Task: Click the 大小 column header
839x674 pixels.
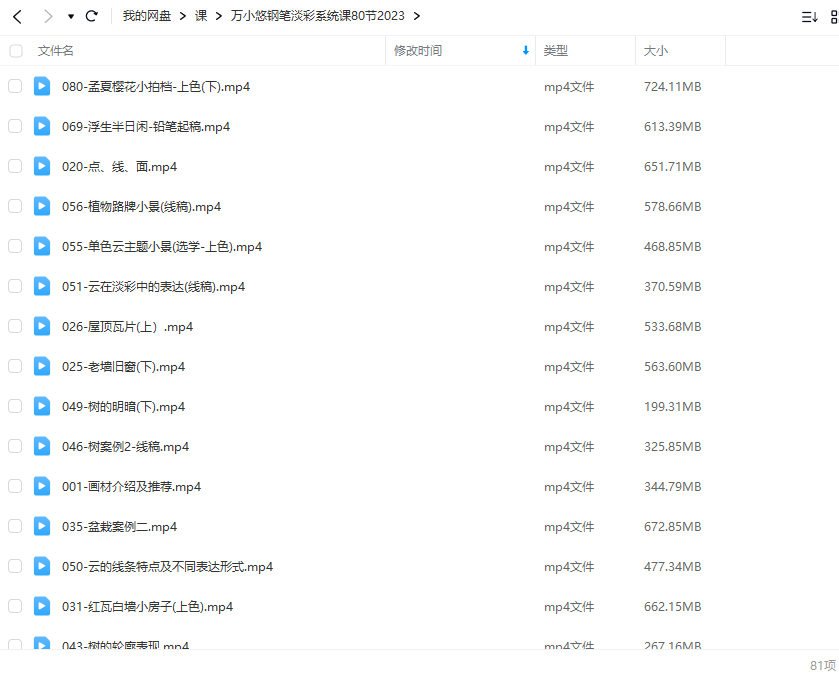Action: [x=657, y=50]
